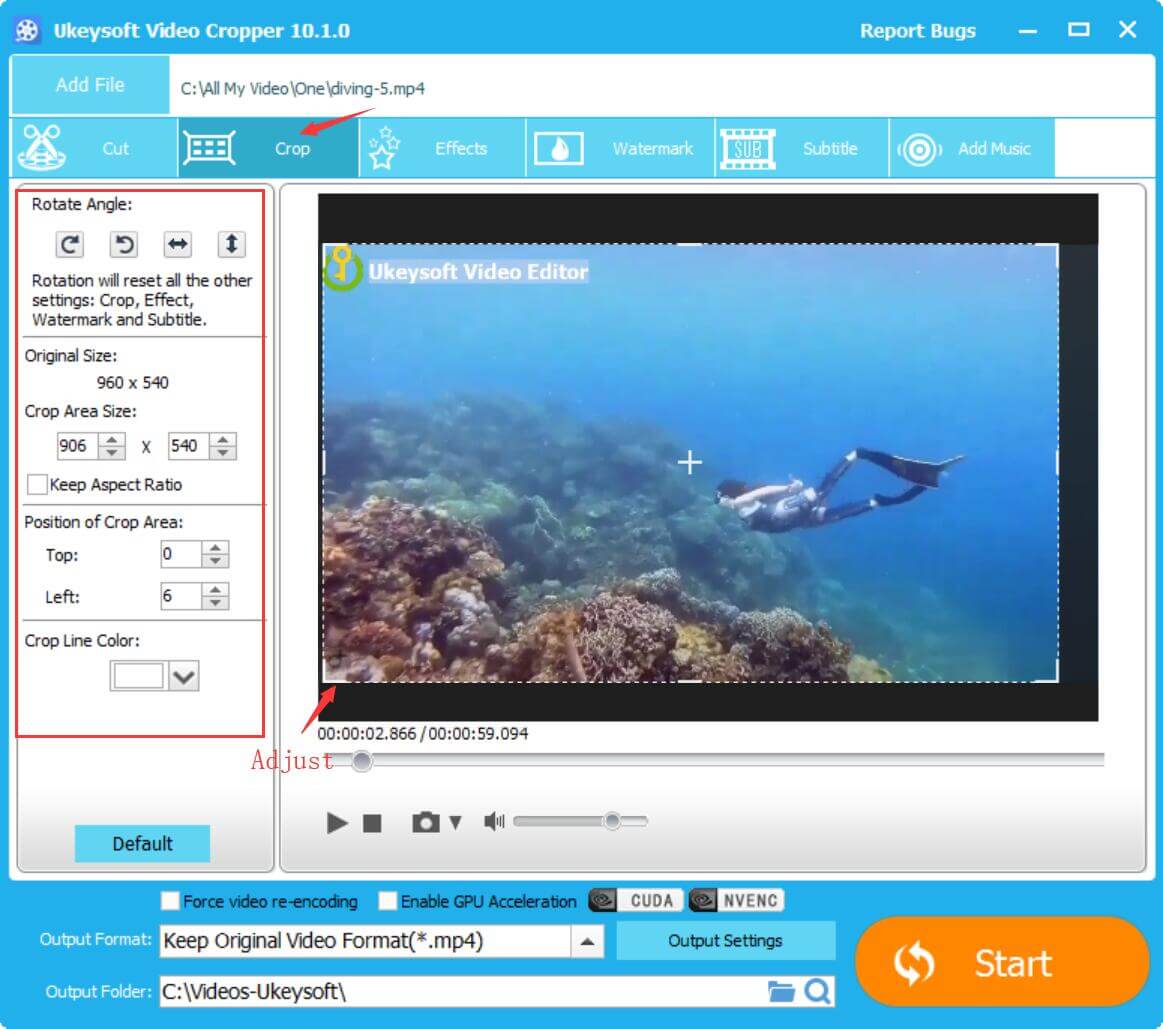The width and height of the screenshot is (1163, 1029).
Task: Decrease crop height value
Action: click(223, 453)
